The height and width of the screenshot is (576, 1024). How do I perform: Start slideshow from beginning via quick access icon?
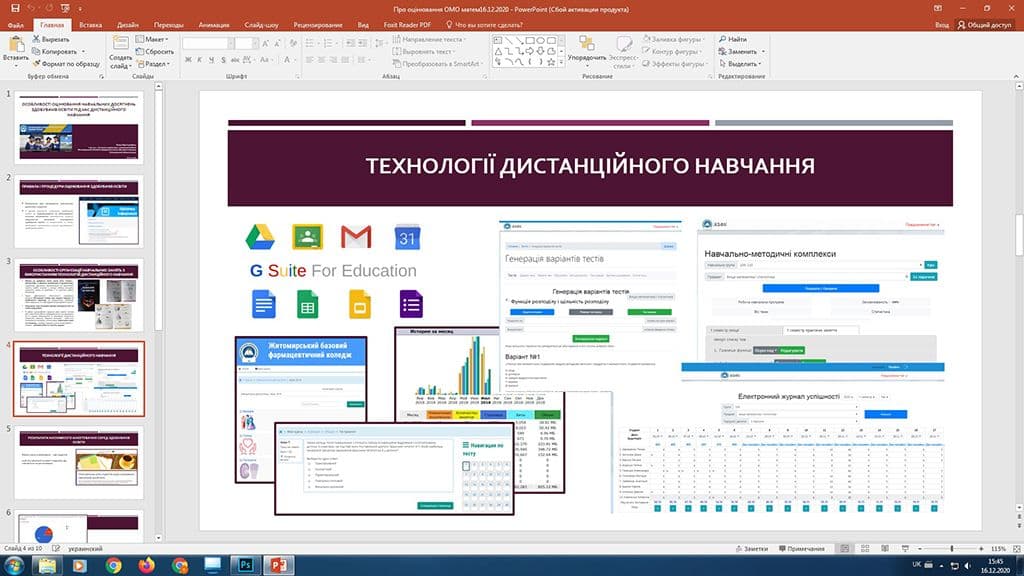click(65, 8)
